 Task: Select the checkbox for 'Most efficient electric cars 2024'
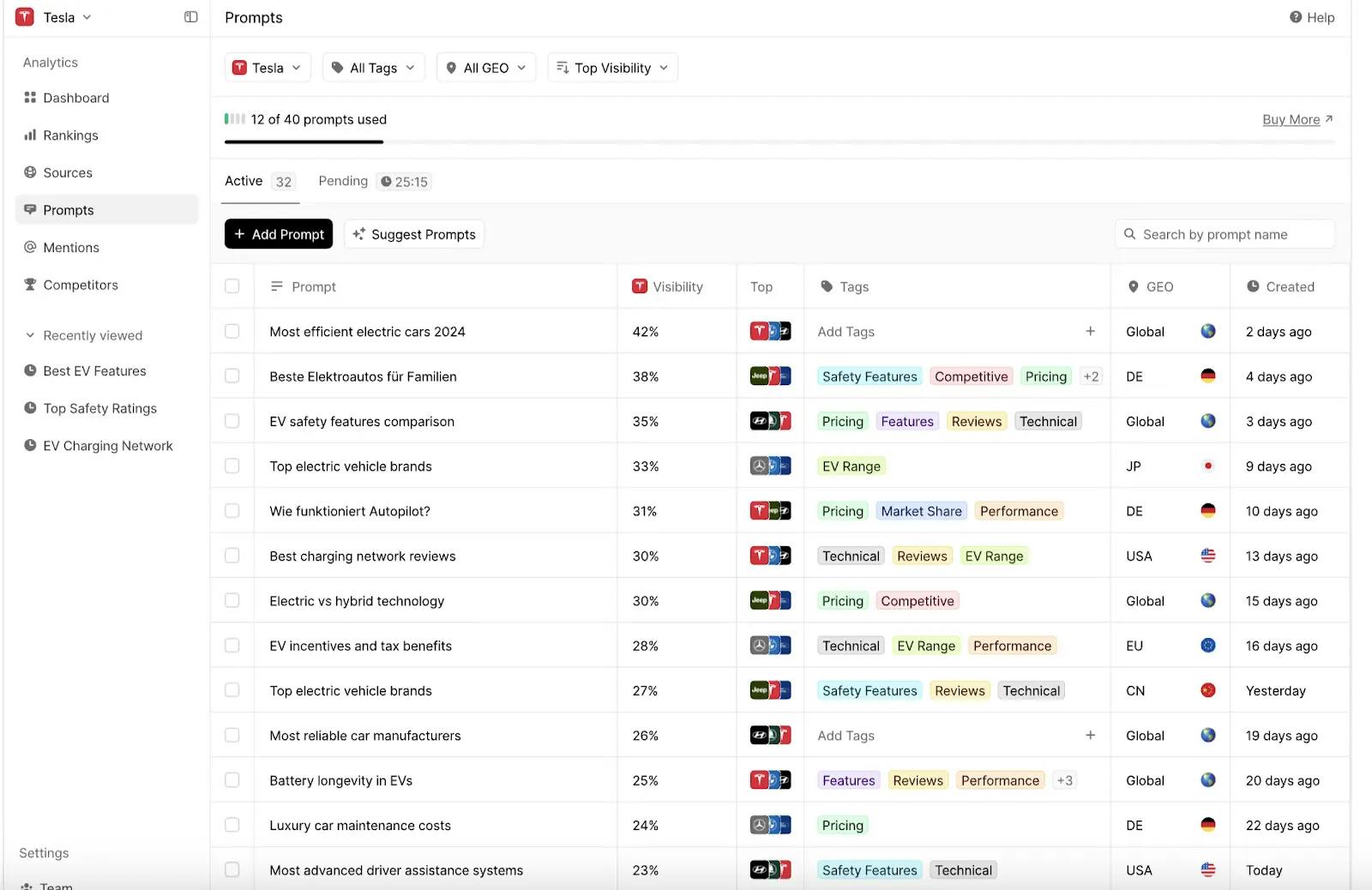coord(232,331)
